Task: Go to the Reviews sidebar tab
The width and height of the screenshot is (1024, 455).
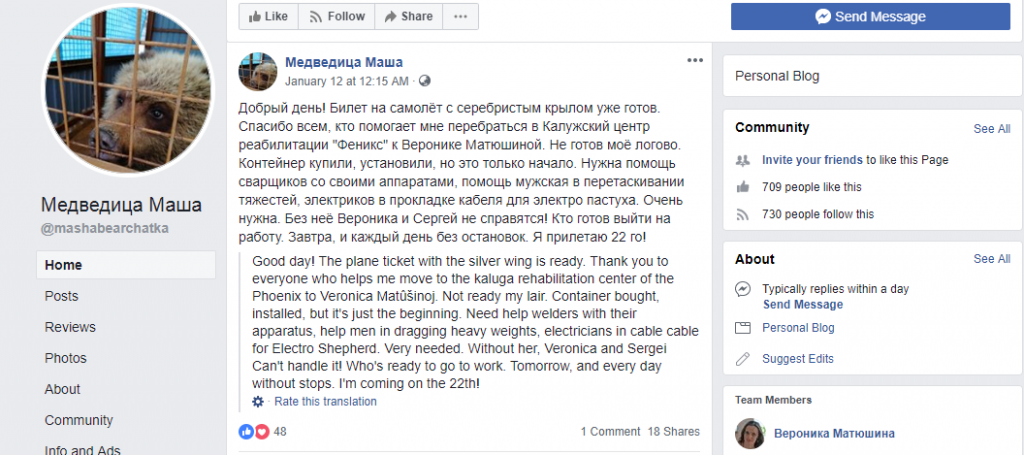Action: 70,327
